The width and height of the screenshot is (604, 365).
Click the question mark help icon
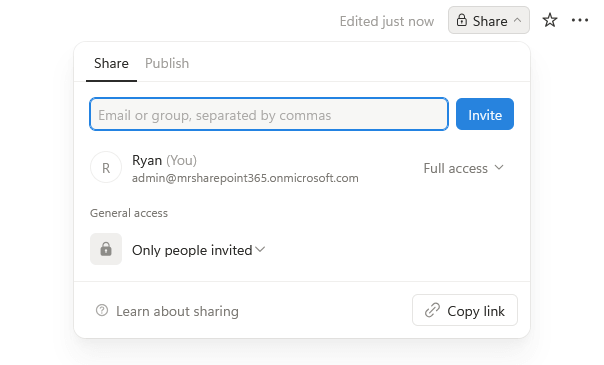click(102, 310)
